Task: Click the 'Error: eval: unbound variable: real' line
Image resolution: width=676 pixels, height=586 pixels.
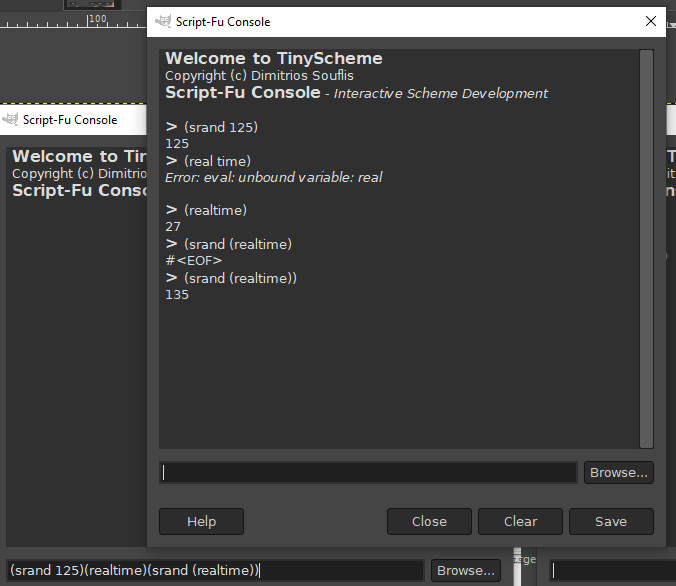Action: pyautogui.click(x=274, y=177)
